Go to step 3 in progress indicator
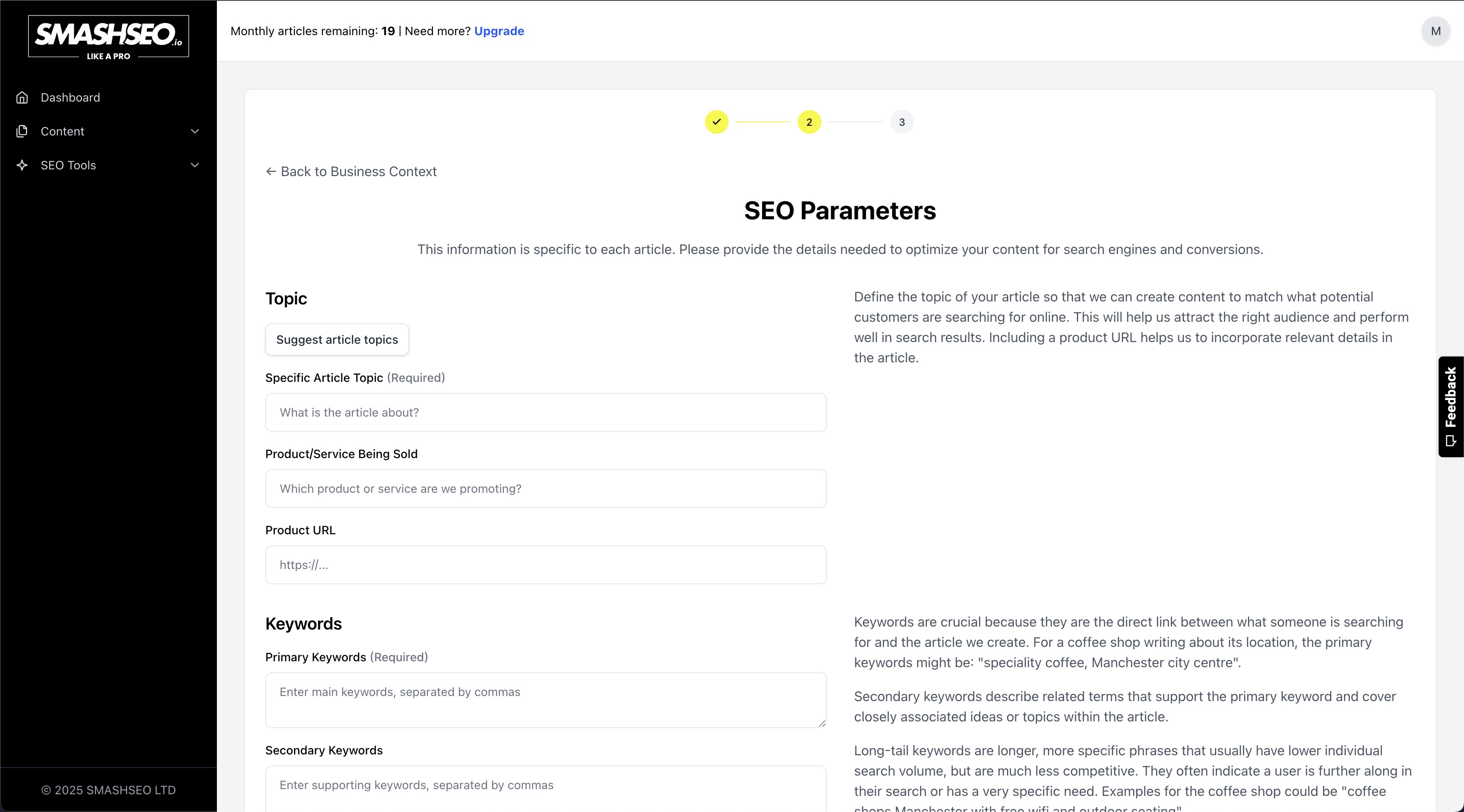The height and width of the screenshot is (812, 1464). click(901, 122)
